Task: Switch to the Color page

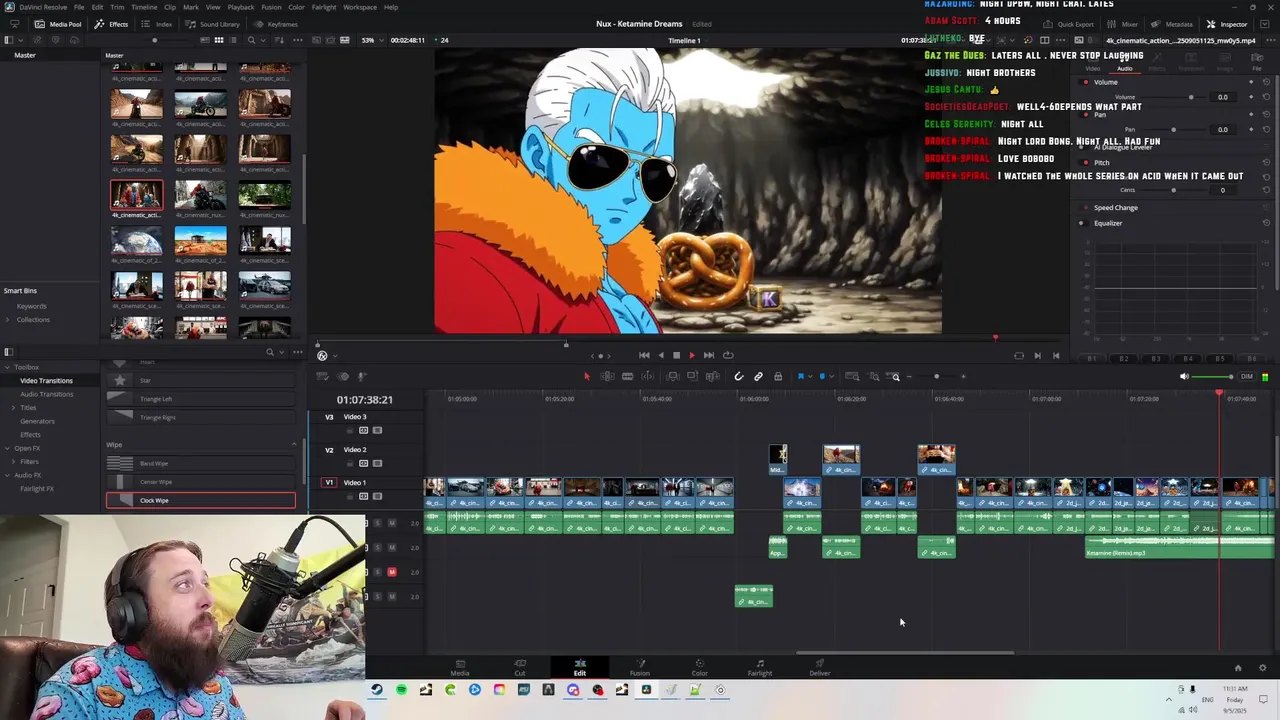Action: [x=700, y=667]
